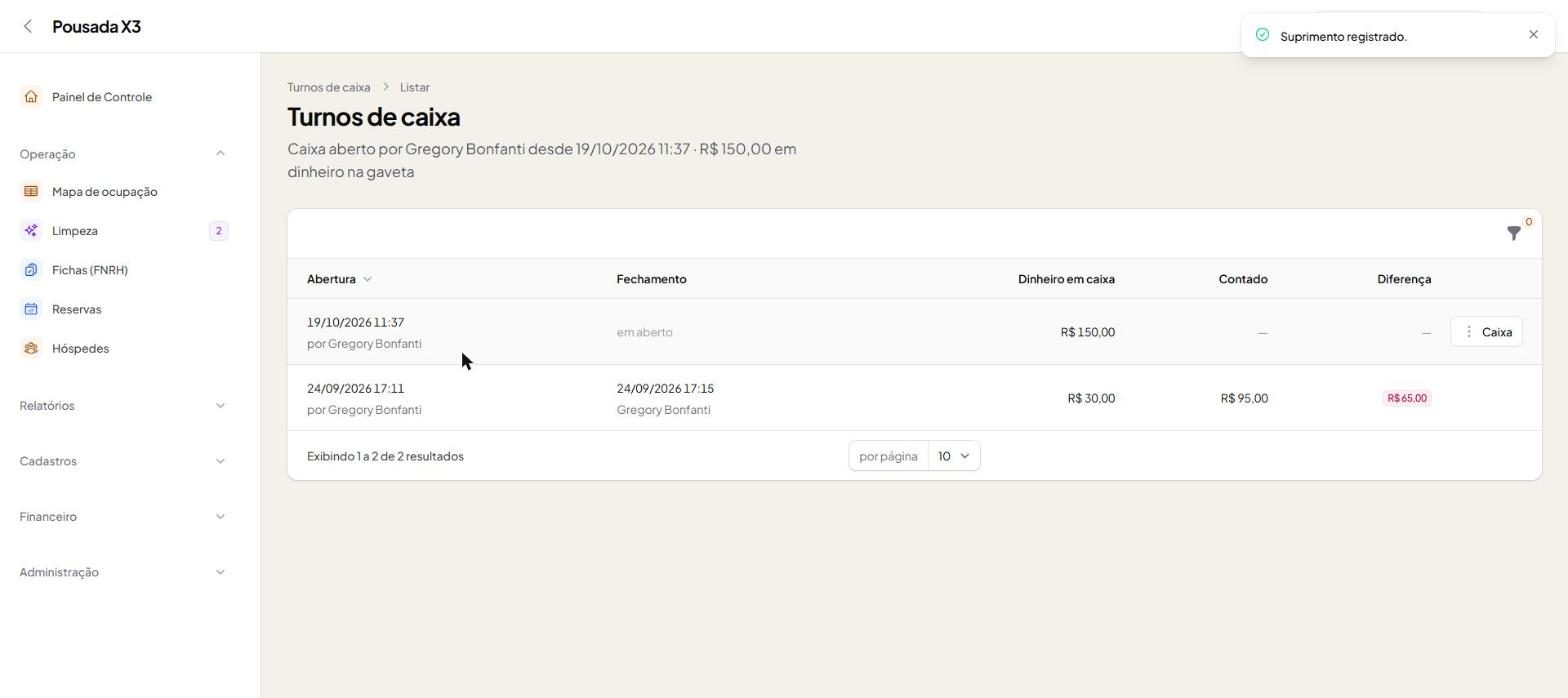Click the R$ 95,00 counted amount

point(1244,398)
